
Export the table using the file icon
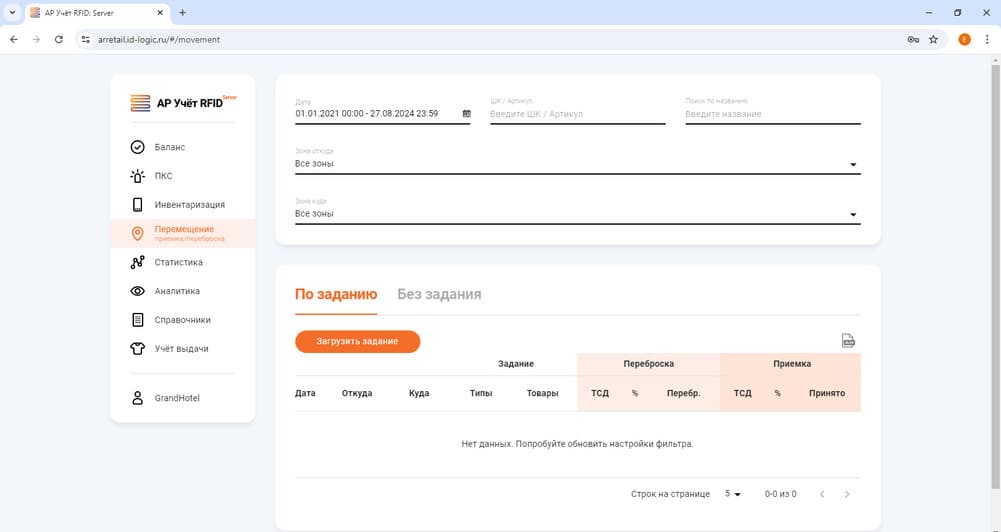(x=848, y=341)
